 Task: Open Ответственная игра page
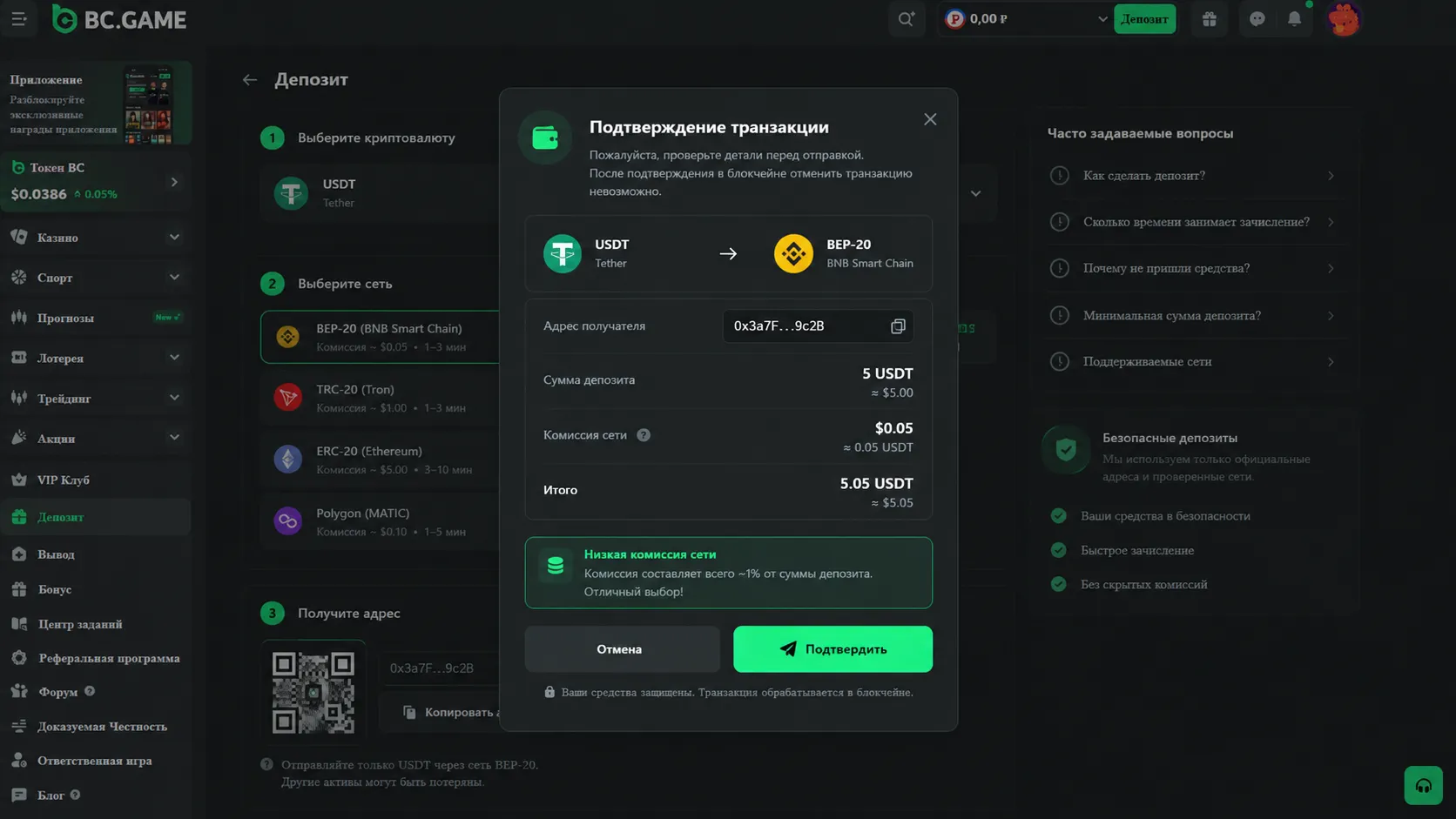(x=96, y=761)
